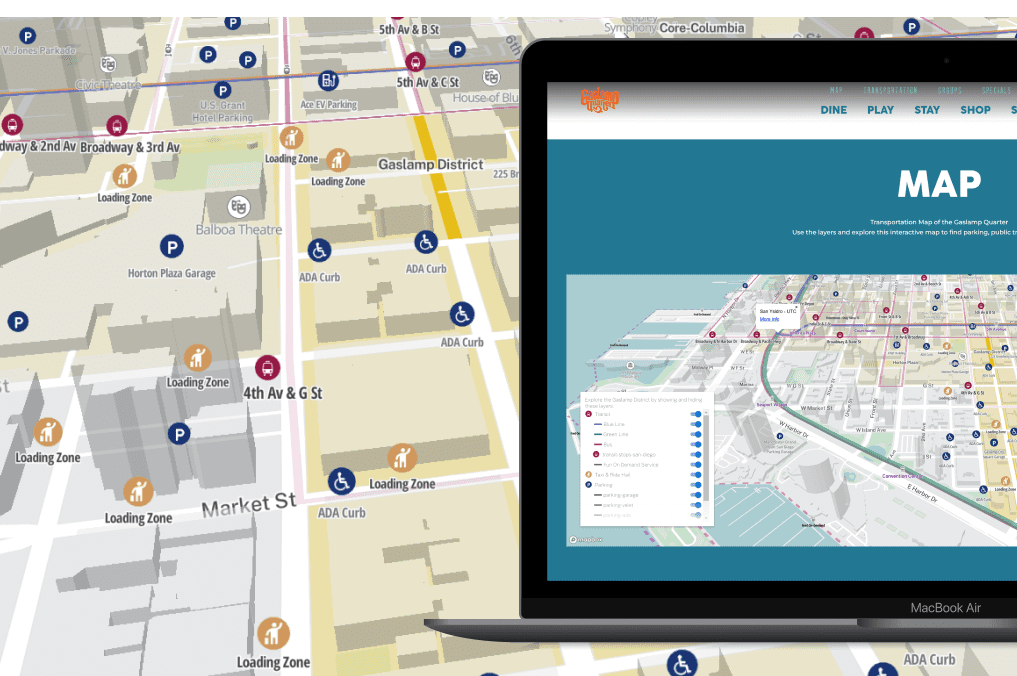Click the V. Jones Parkade parking icon
Screen dimensions: 1017x676
[27, 36]
